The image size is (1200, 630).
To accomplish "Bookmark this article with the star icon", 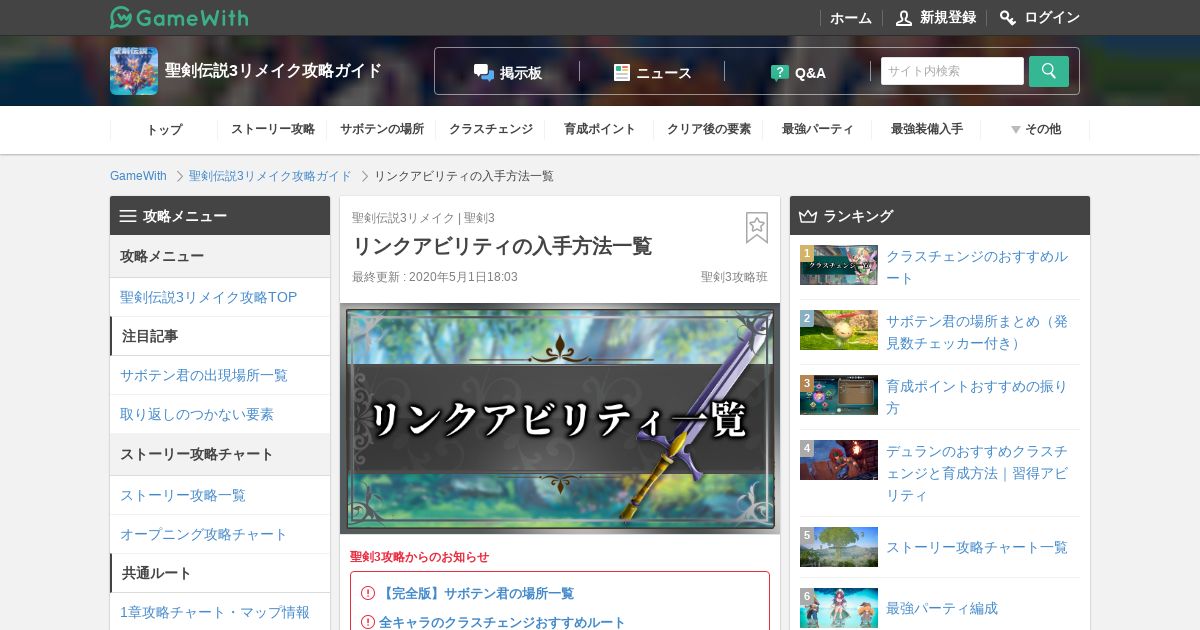I will click(757, 228).
